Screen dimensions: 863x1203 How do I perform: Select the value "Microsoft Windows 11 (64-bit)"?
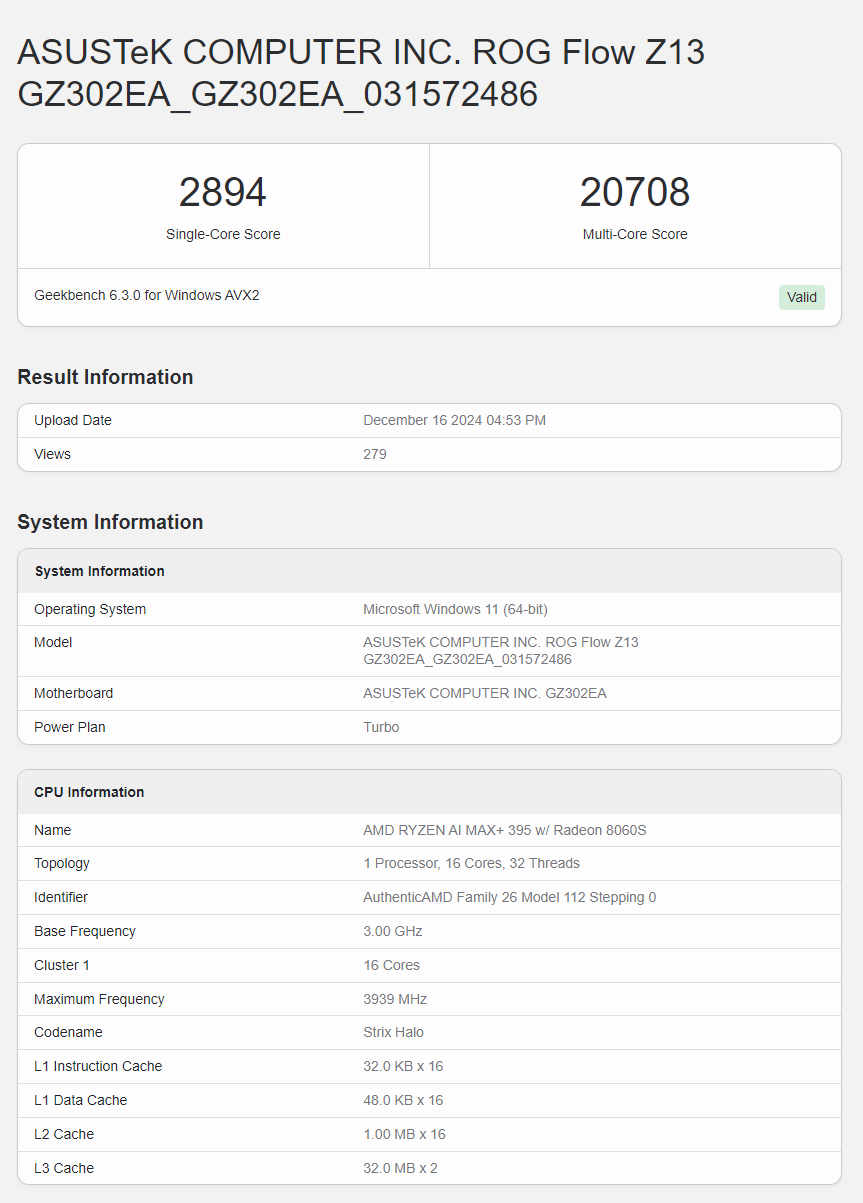coord(455,609)
